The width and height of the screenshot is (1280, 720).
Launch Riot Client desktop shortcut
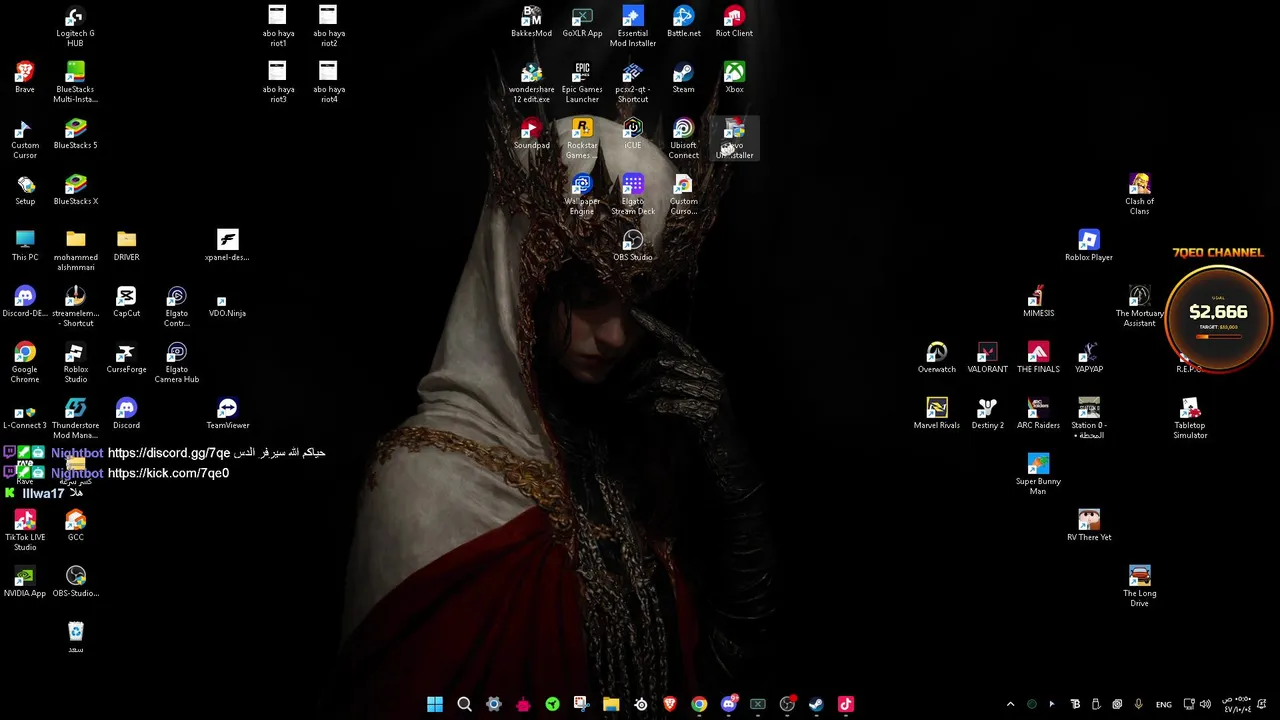734,22
